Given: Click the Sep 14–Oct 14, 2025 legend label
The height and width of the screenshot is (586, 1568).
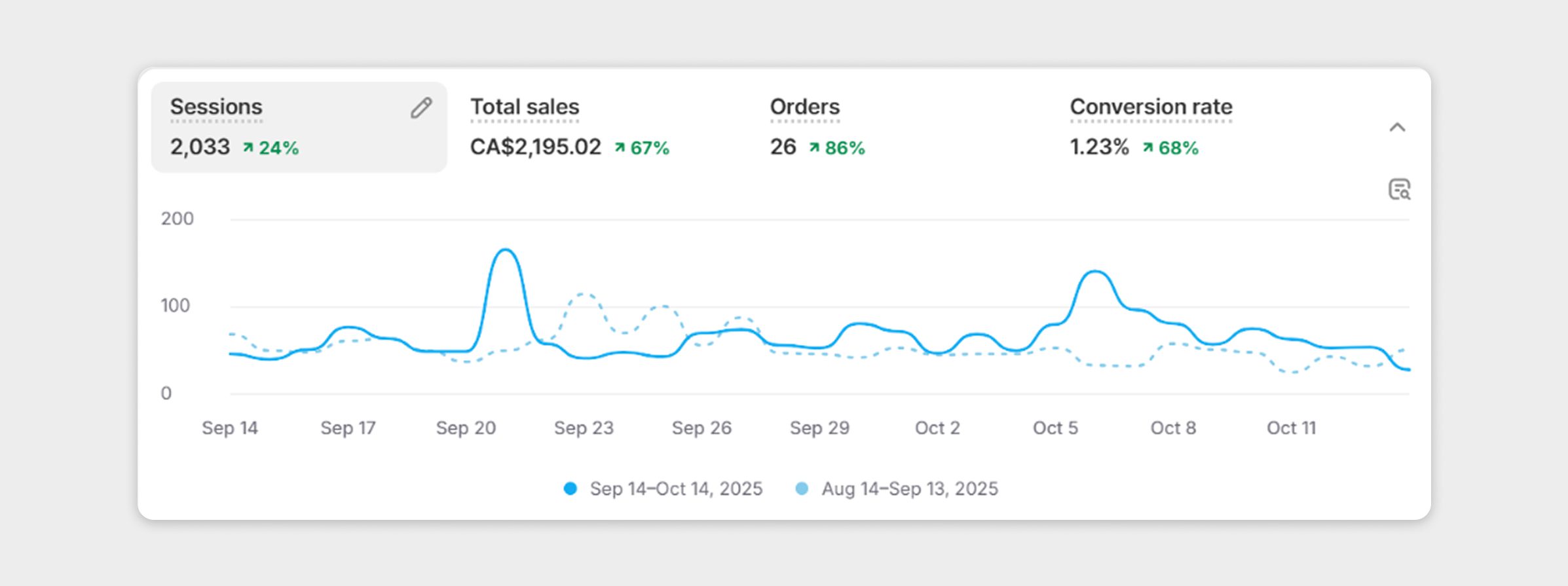Looking at the screenshot, I should click(676, 488).
